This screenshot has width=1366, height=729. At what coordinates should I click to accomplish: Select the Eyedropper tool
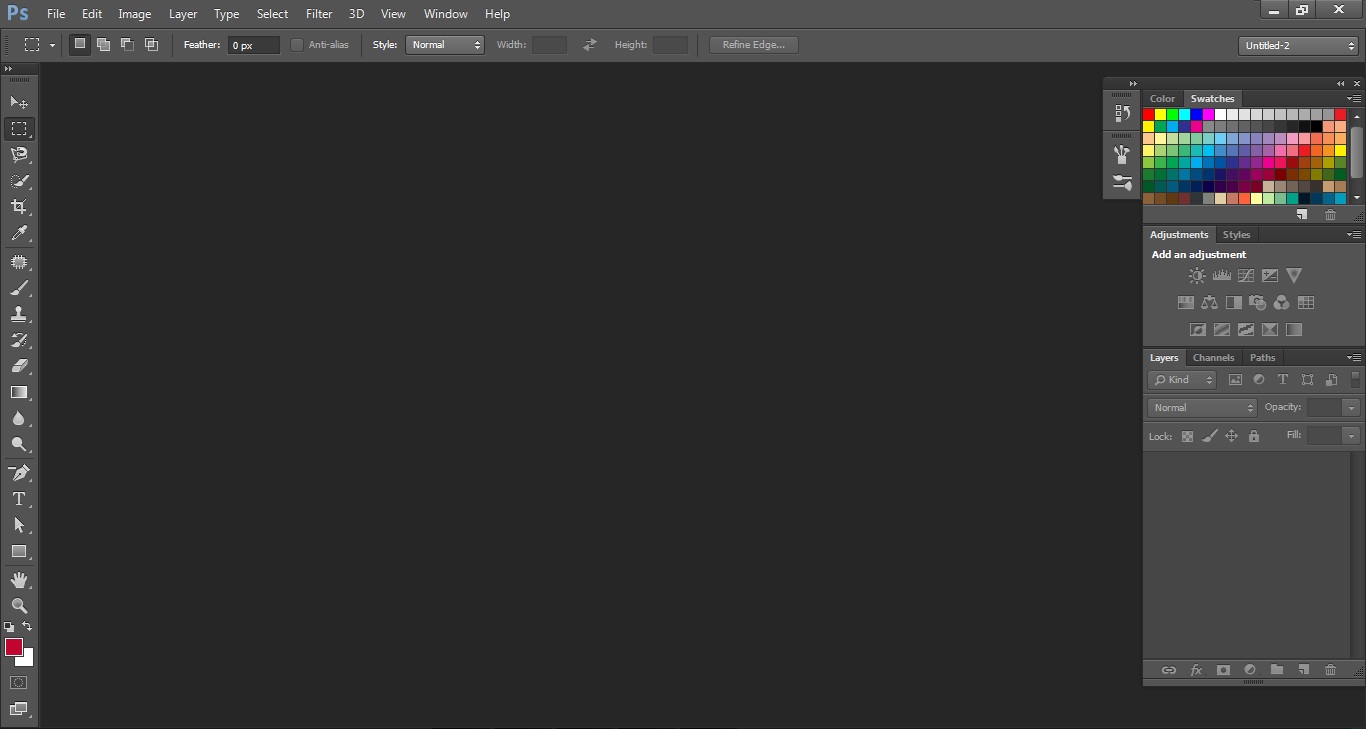coord(19,233)
